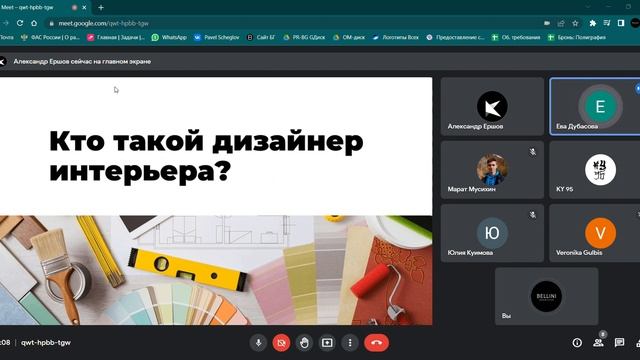This screenshot has width=640, height=360.
Task: Toggle the browser side panel icon
Action: point(621,23)
